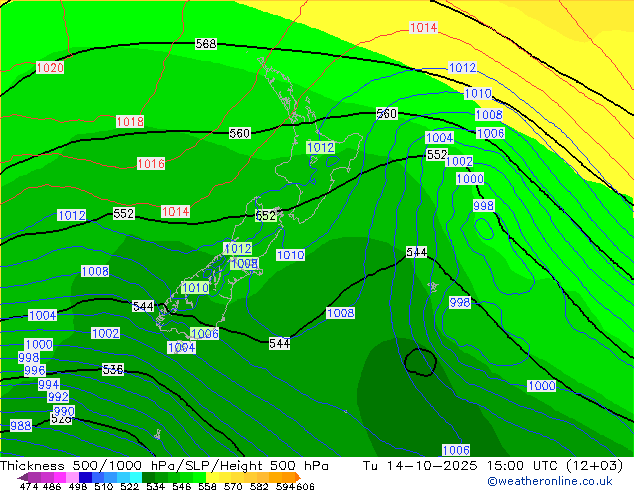Screen dimensions: 634x490
Task: Click the legend value 486
Action: 51,486
